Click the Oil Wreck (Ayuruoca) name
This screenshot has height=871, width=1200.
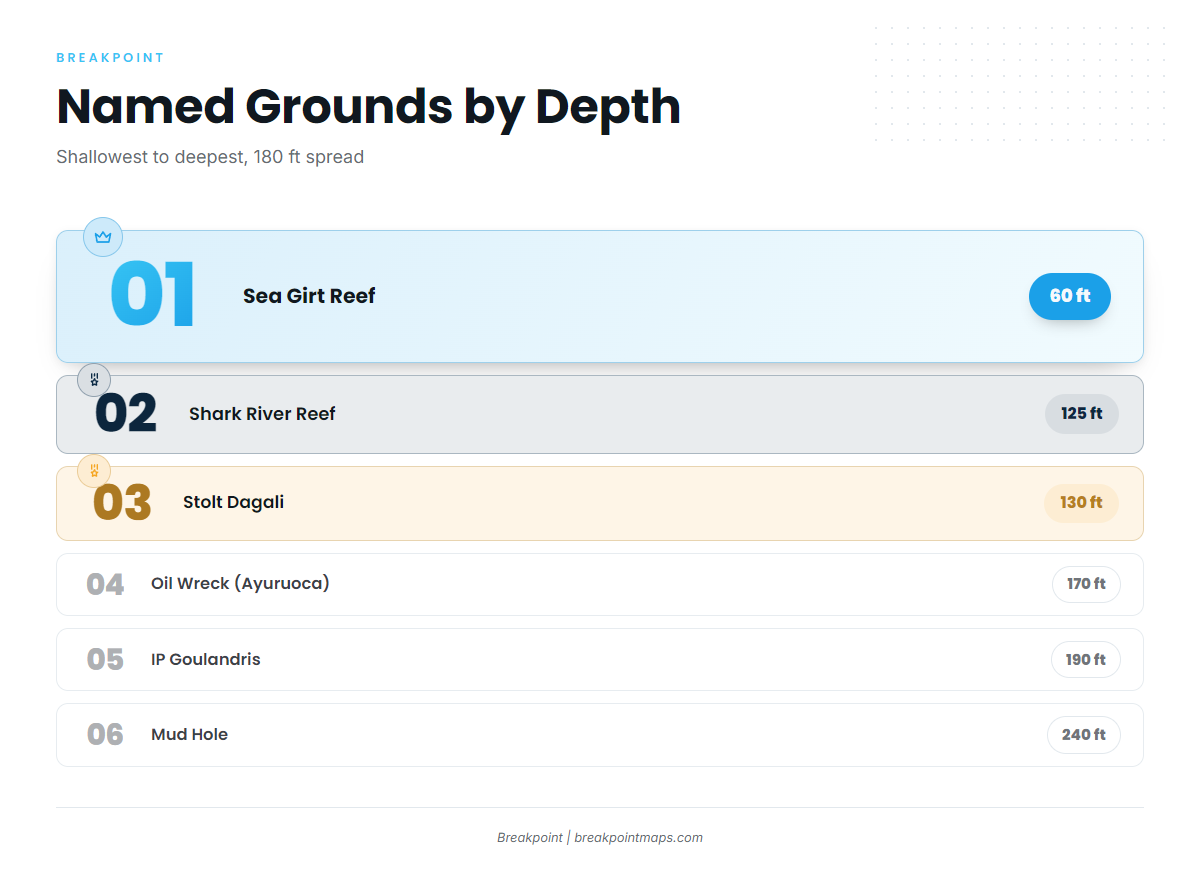pos(240,583)
